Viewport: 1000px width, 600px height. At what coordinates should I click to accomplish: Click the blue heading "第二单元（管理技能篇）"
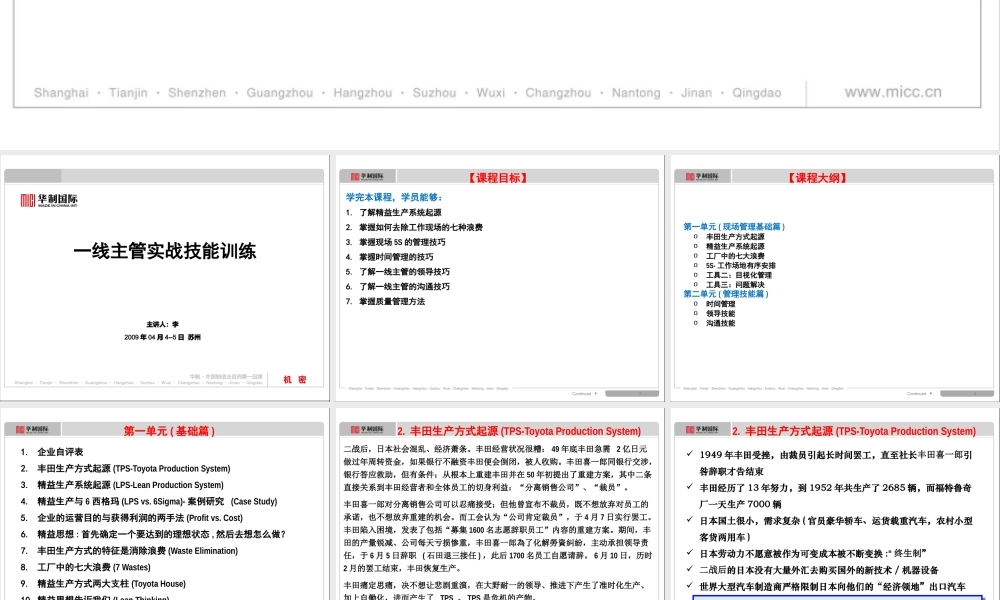(x=726, y=294)
